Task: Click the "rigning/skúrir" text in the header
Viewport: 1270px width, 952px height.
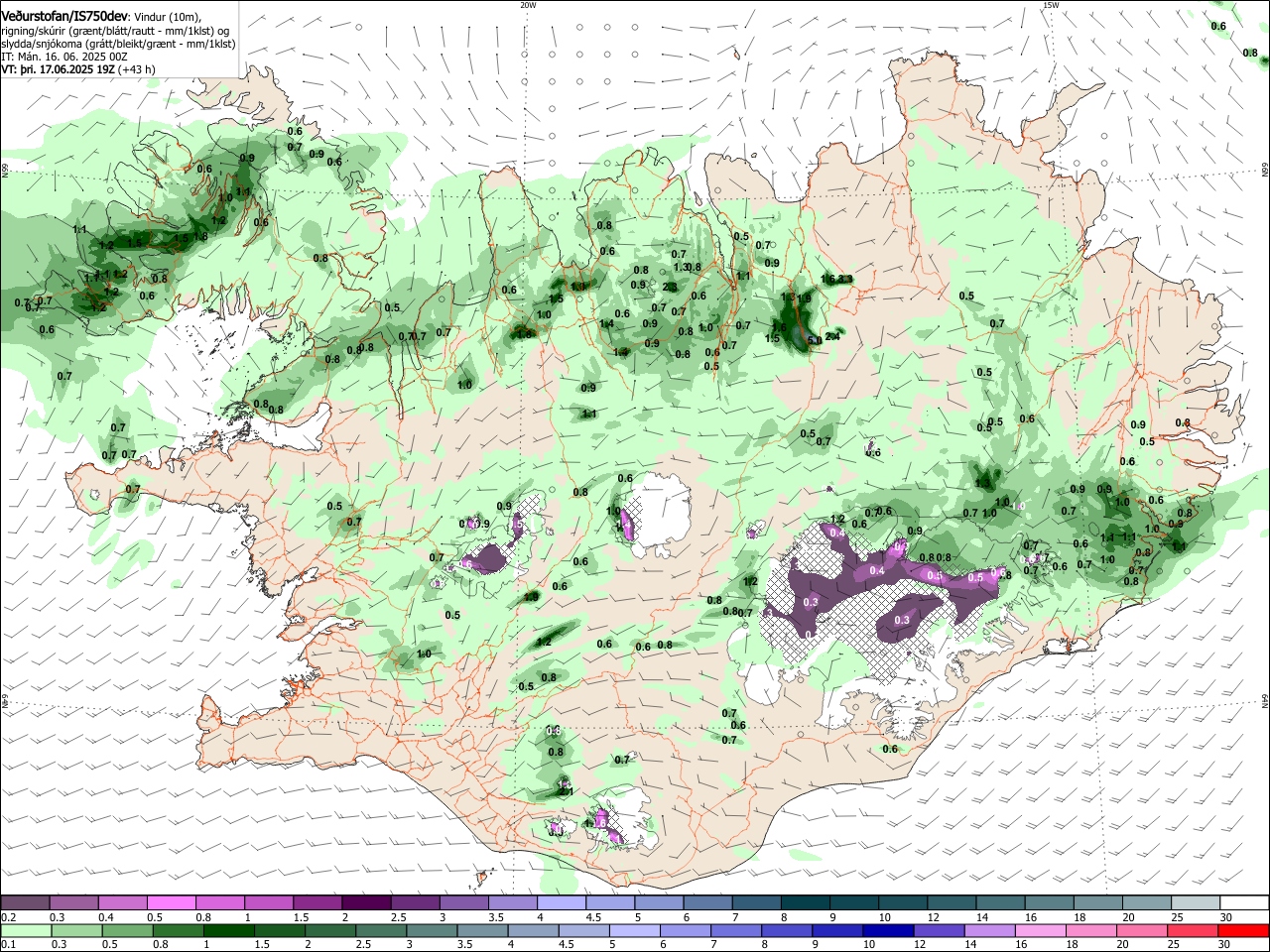Action: click(x=33, y=31)
